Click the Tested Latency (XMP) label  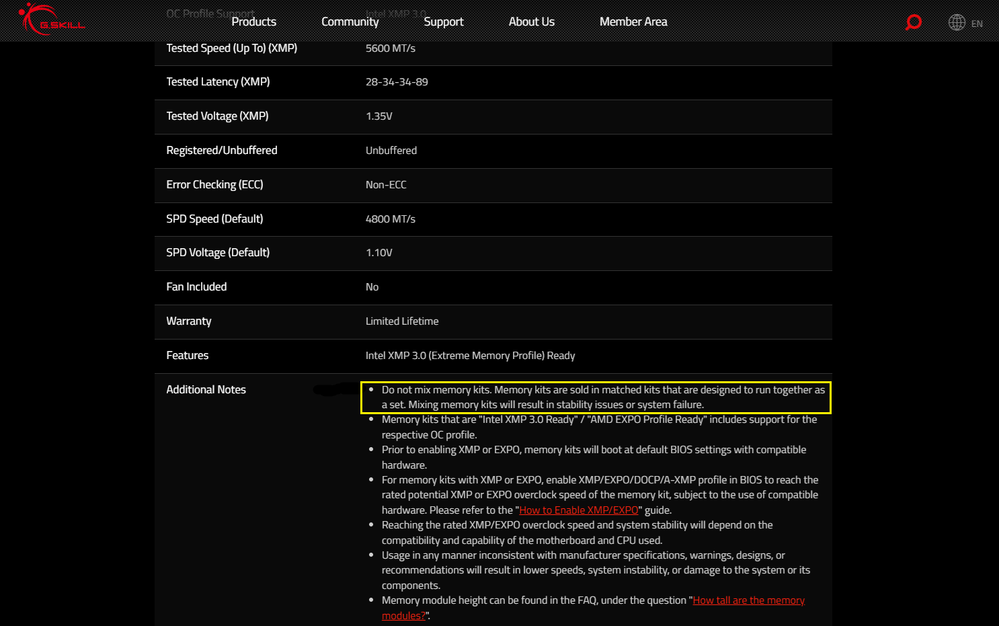pos(218,82)
